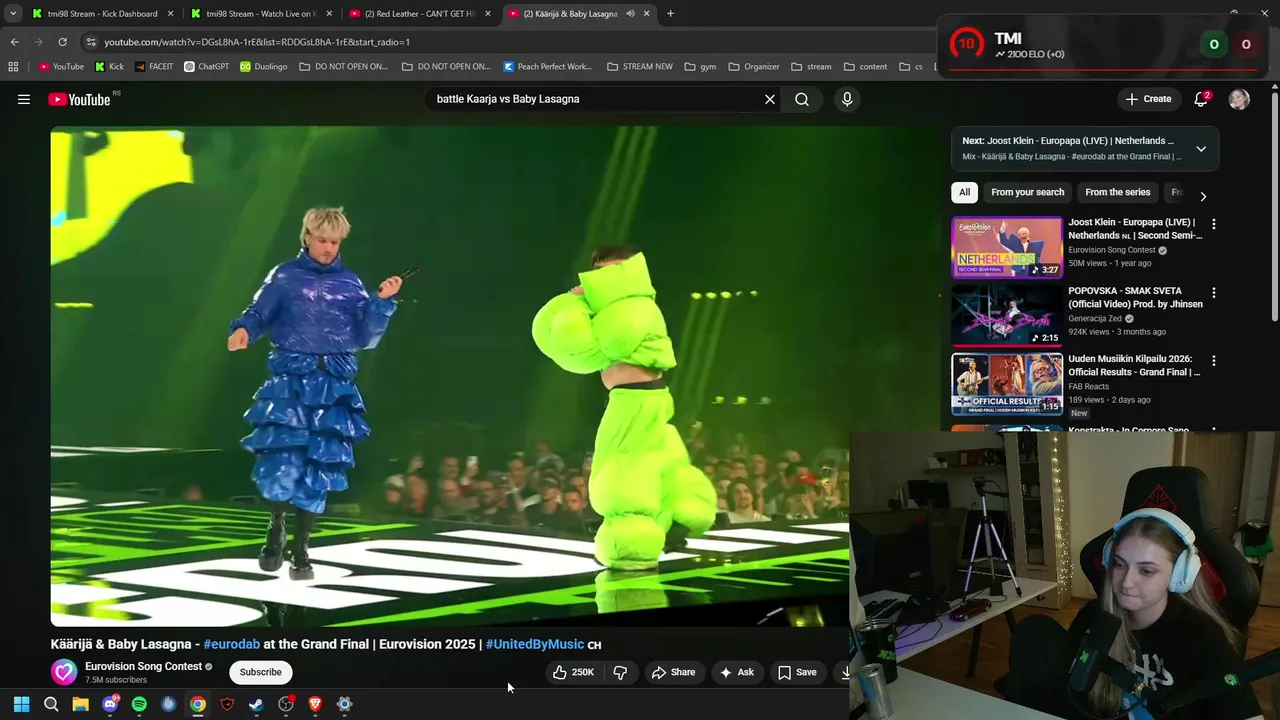Open Peach Perfect Work bookmark
The width and height of the screenshot is (1280, 720).
tap(547, 67)
